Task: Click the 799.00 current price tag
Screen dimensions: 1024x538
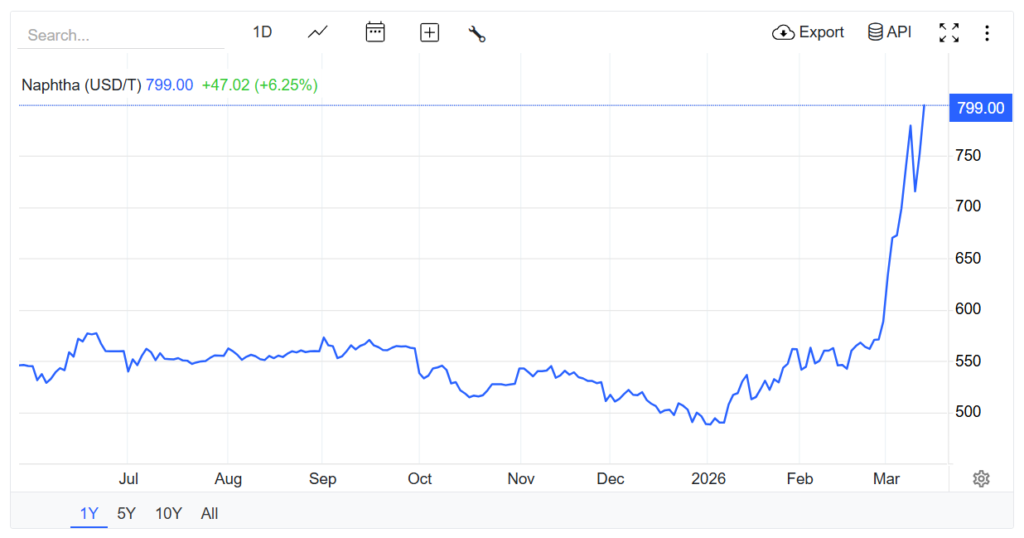Action: coord(980,108)
